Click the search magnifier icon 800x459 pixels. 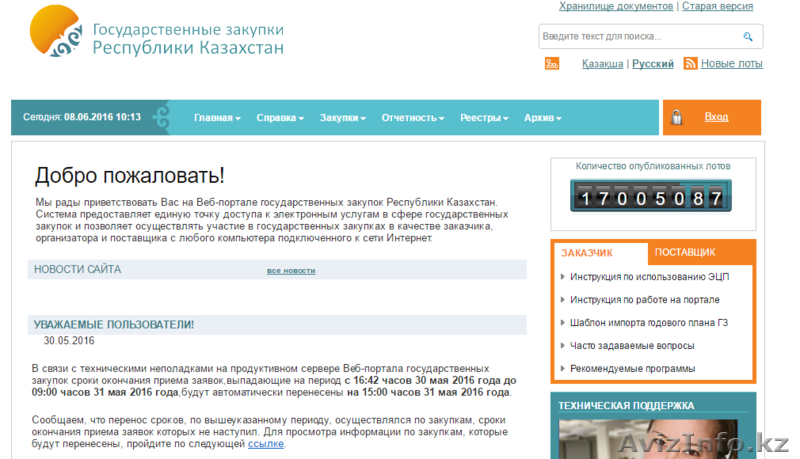(x=747, y=37)
